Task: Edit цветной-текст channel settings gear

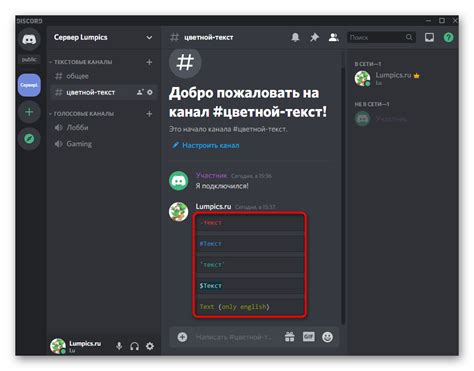Action: 150,92
